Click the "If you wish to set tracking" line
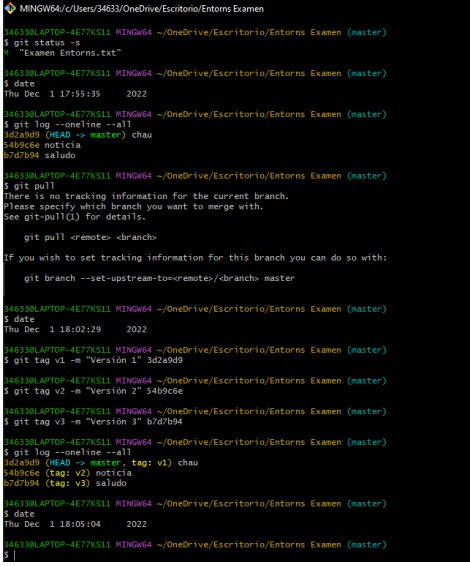 click(195, 258)
